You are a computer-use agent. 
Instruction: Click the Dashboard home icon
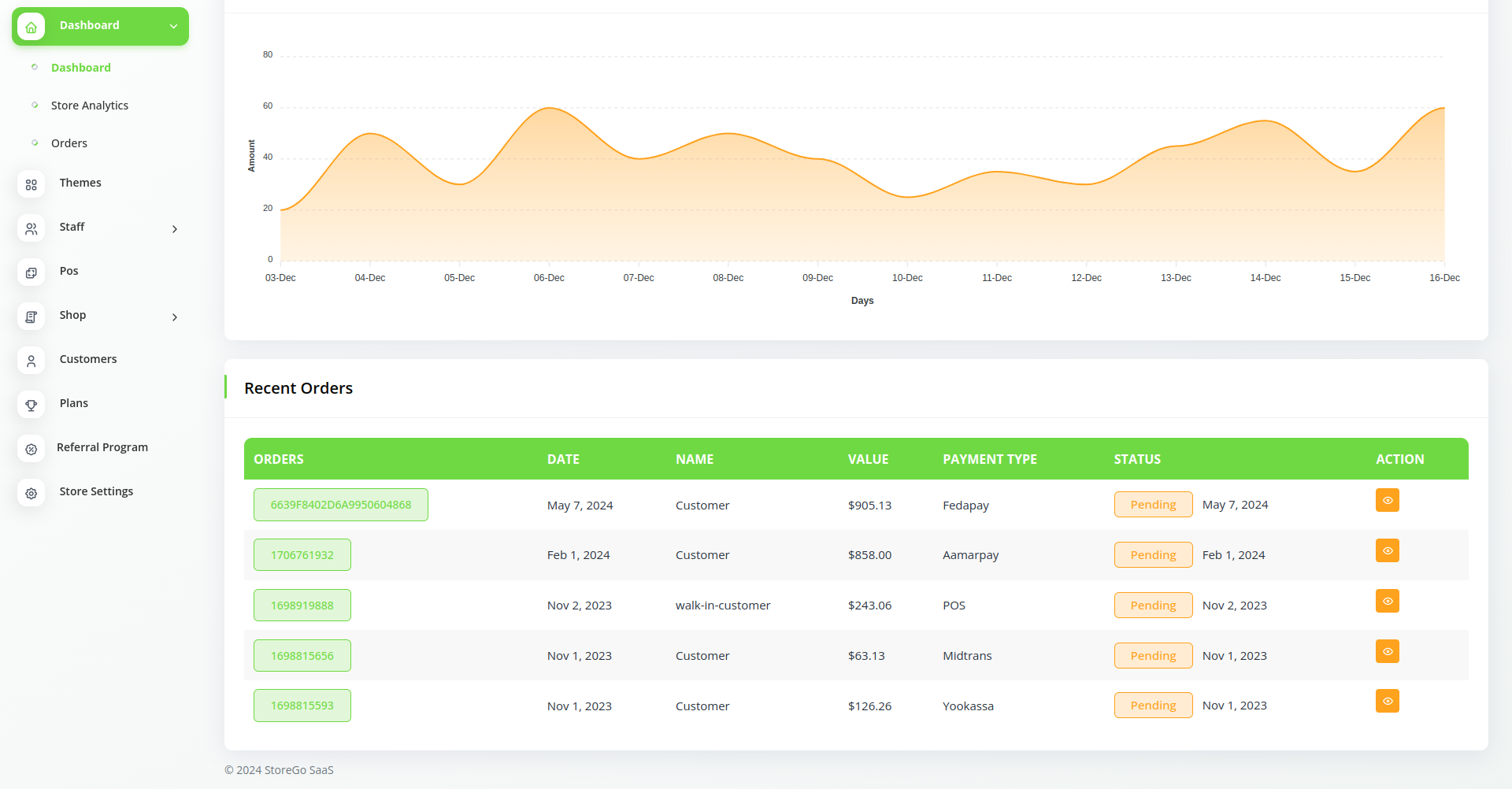(x=31, y=27)
